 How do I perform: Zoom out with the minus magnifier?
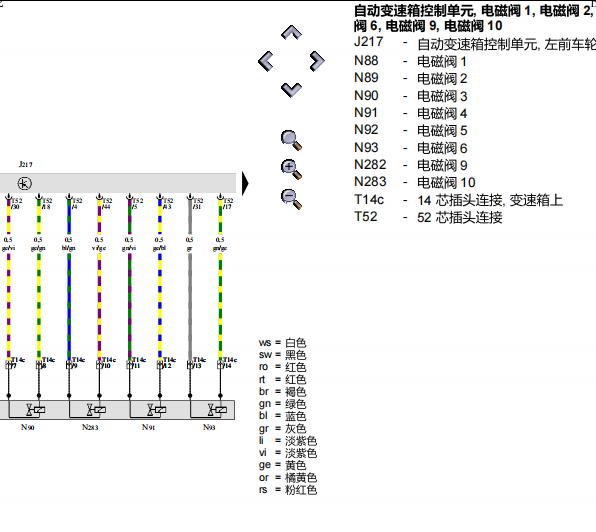click(291, 199)
